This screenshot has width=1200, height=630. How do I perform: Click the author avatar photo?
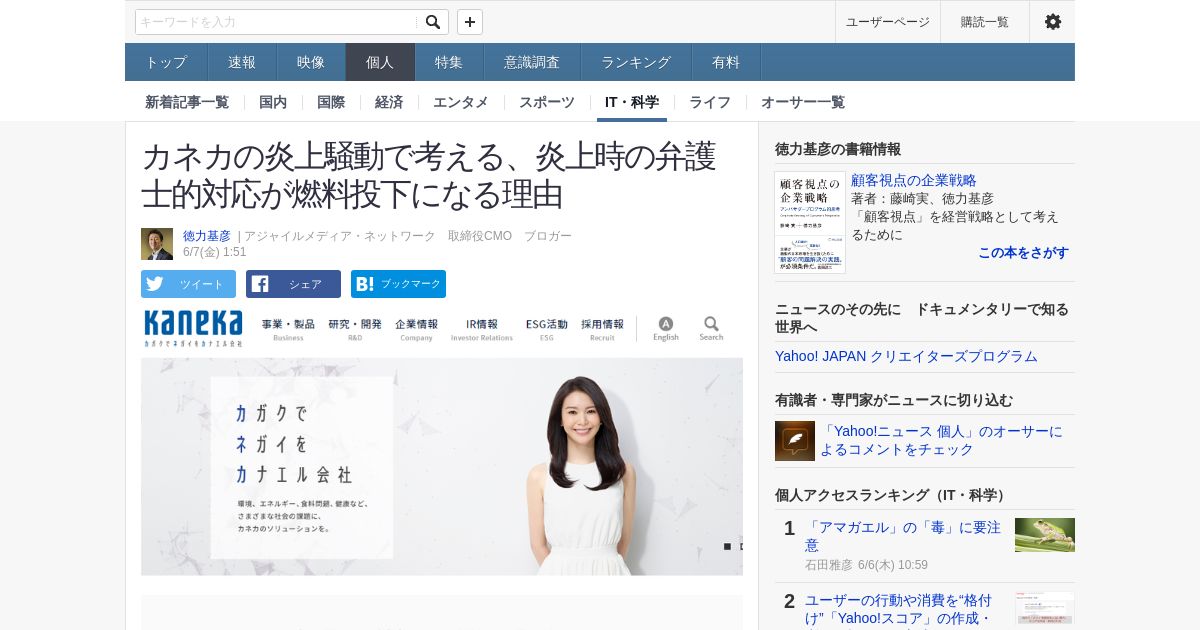click(157, 244)
